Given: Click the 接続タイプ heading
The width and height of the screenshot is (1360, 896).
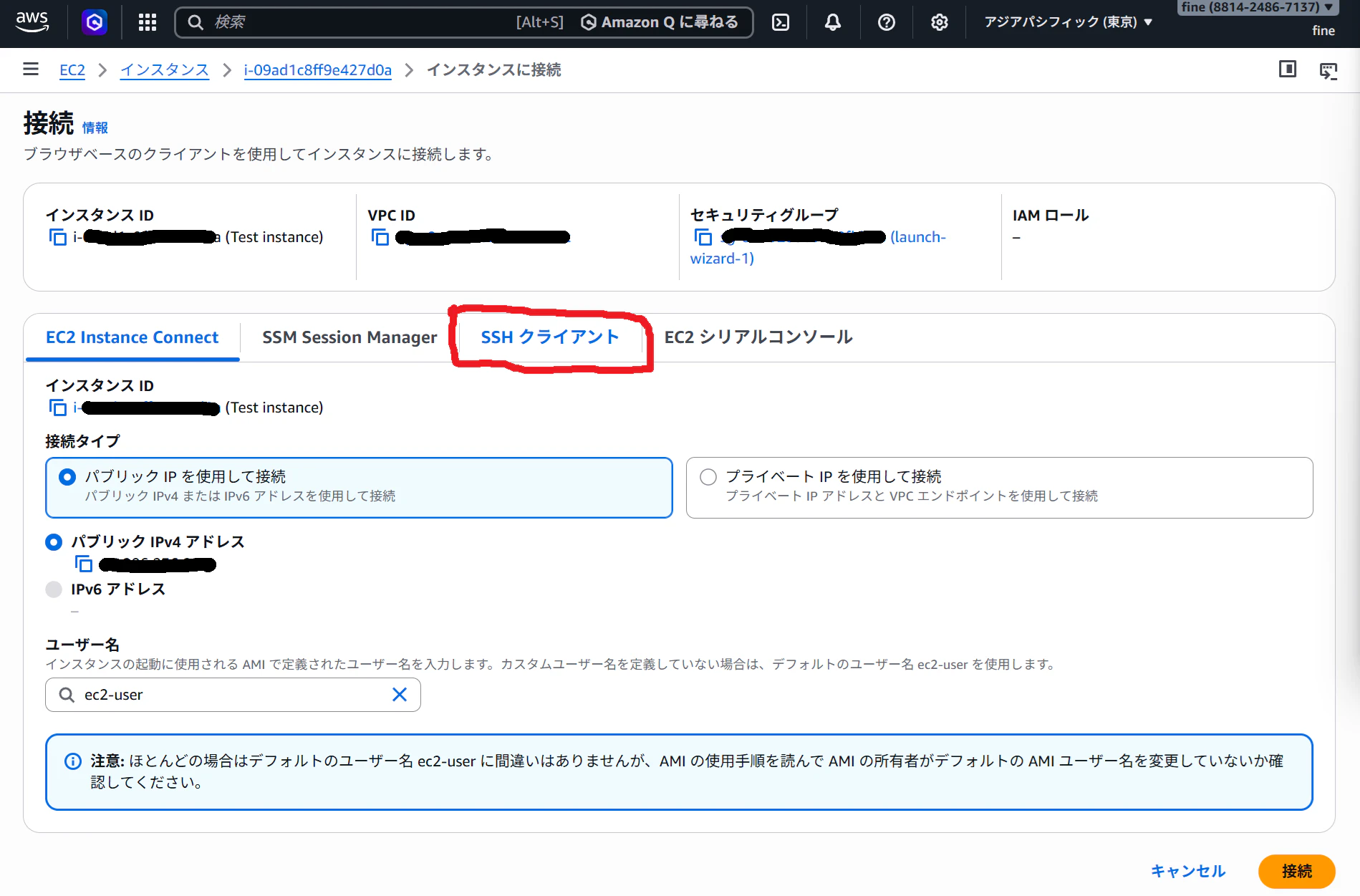Looking at the screenshot, I should coord(83,441).
